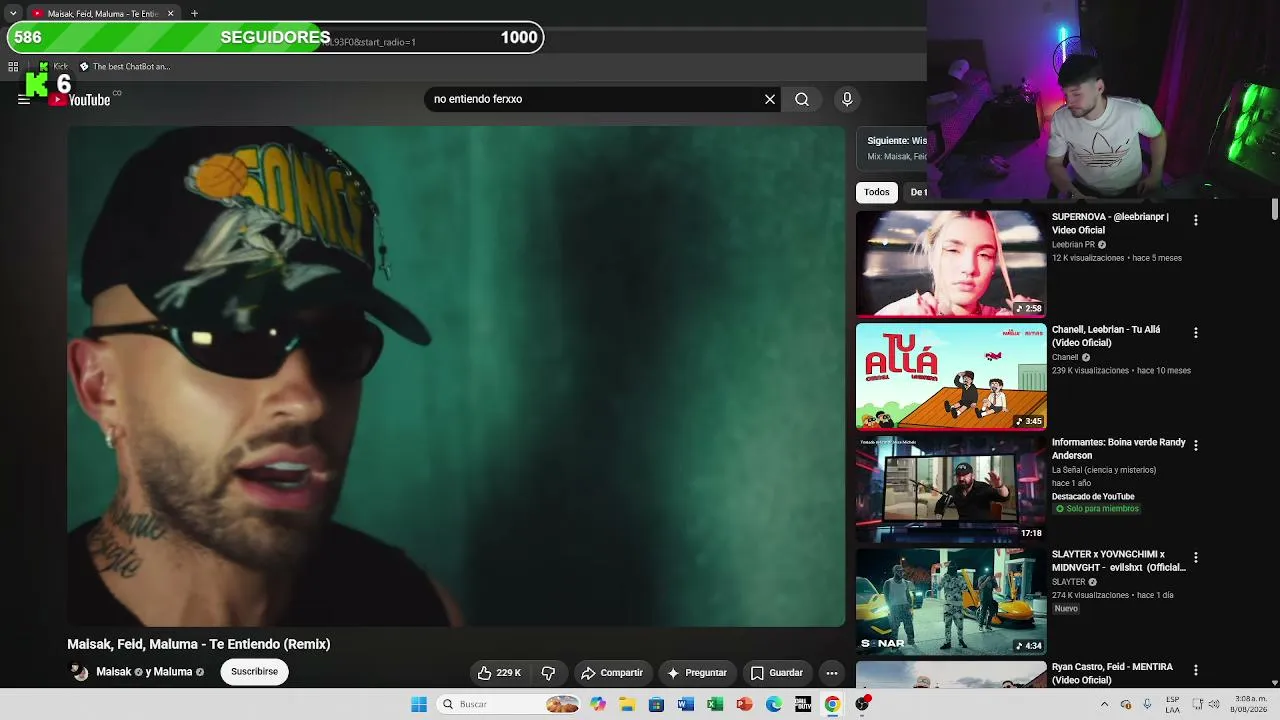Open the SUPERNOVA video thumbnail

[x=951, y=263]
